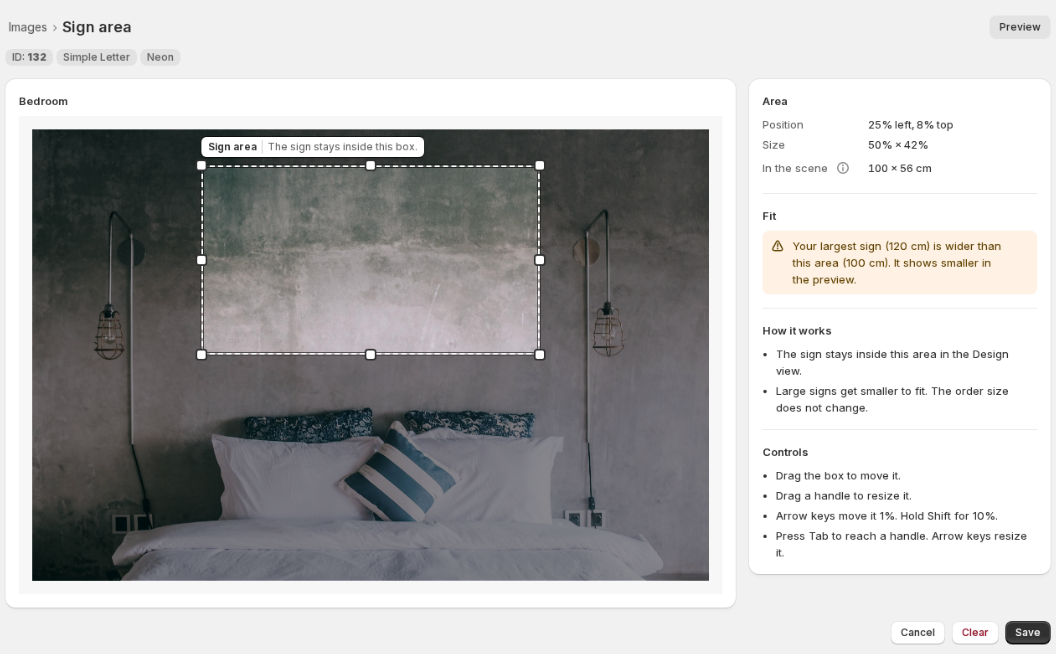Click the 100 × 56 cm scene value
Viewport: 1056px width, 654px height.
pos(900,168)
